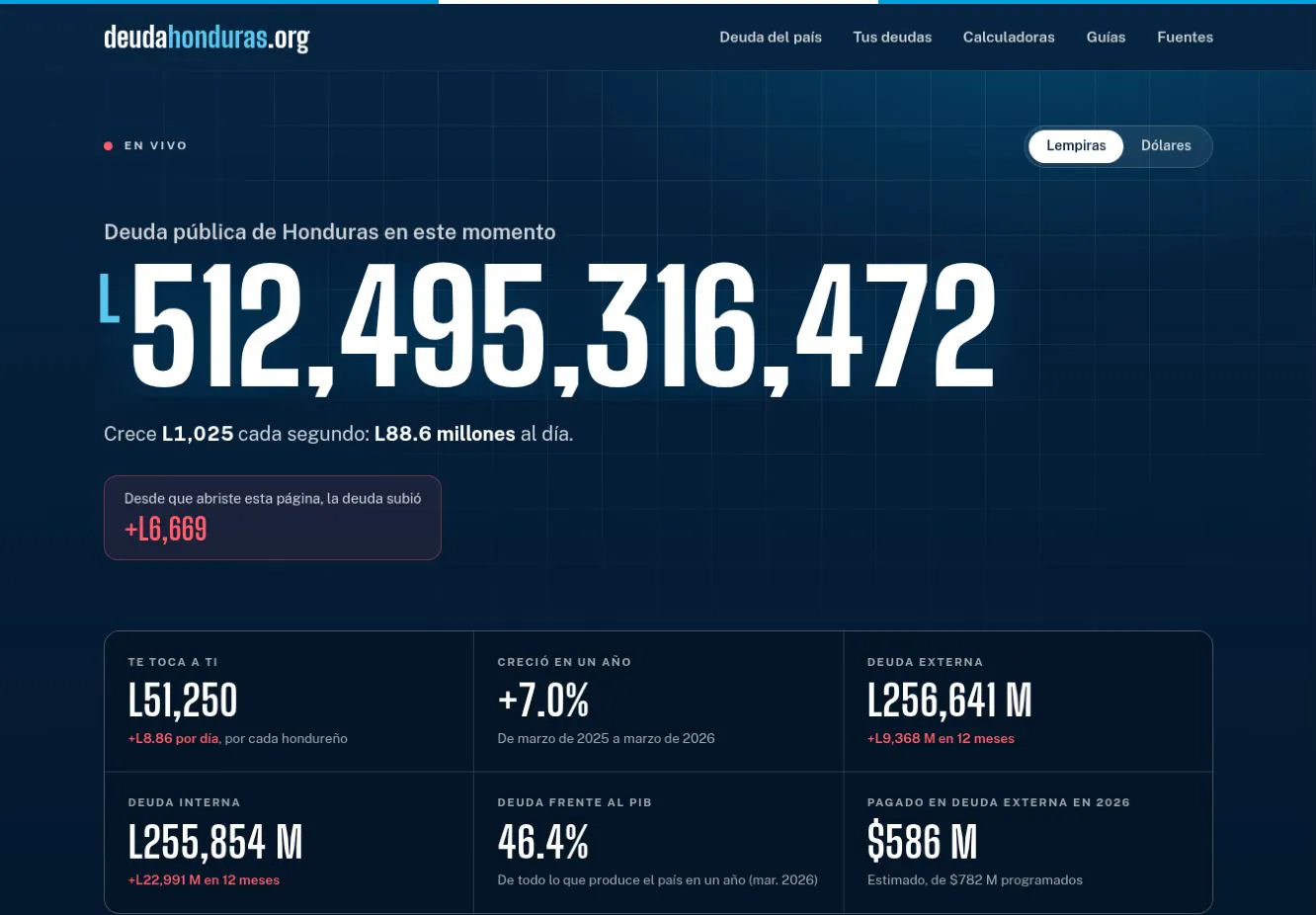Open the Calculadoras navigation item
This screenshot has width=1316, height=915.
click(x=1009, y=38)
